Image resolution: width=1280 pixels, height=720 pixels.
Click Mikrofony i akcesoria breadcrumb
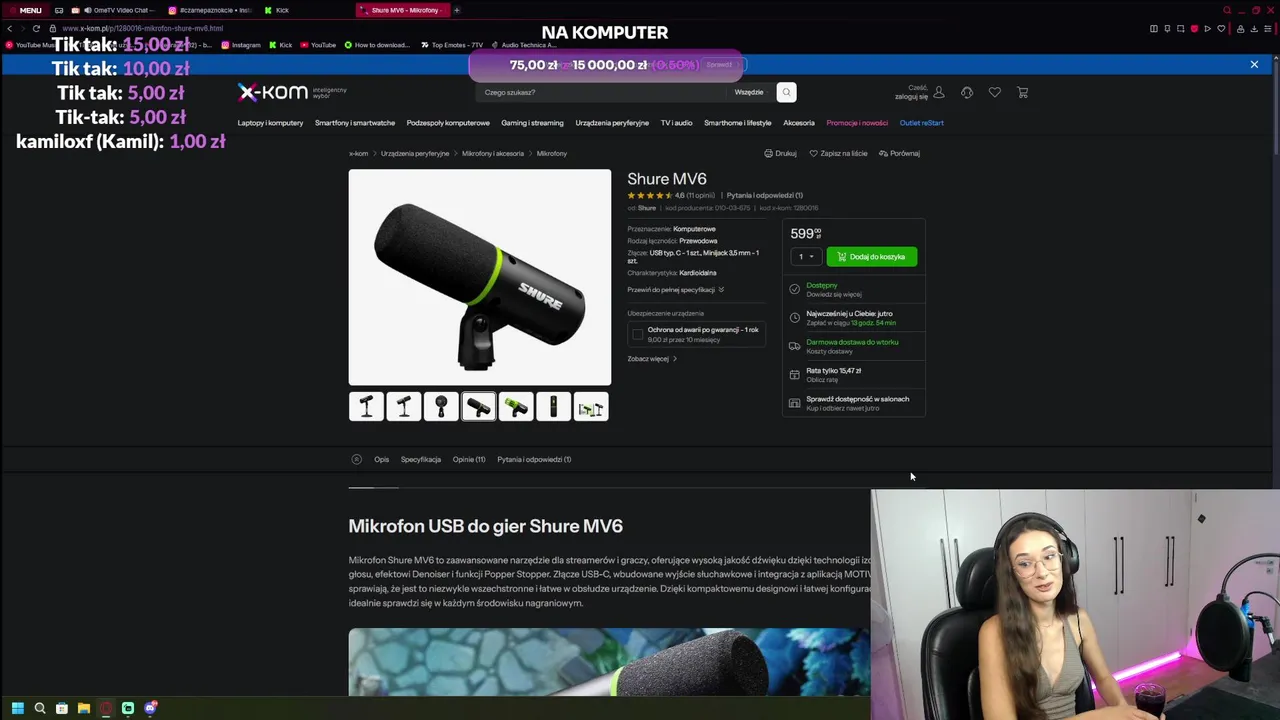493,153
